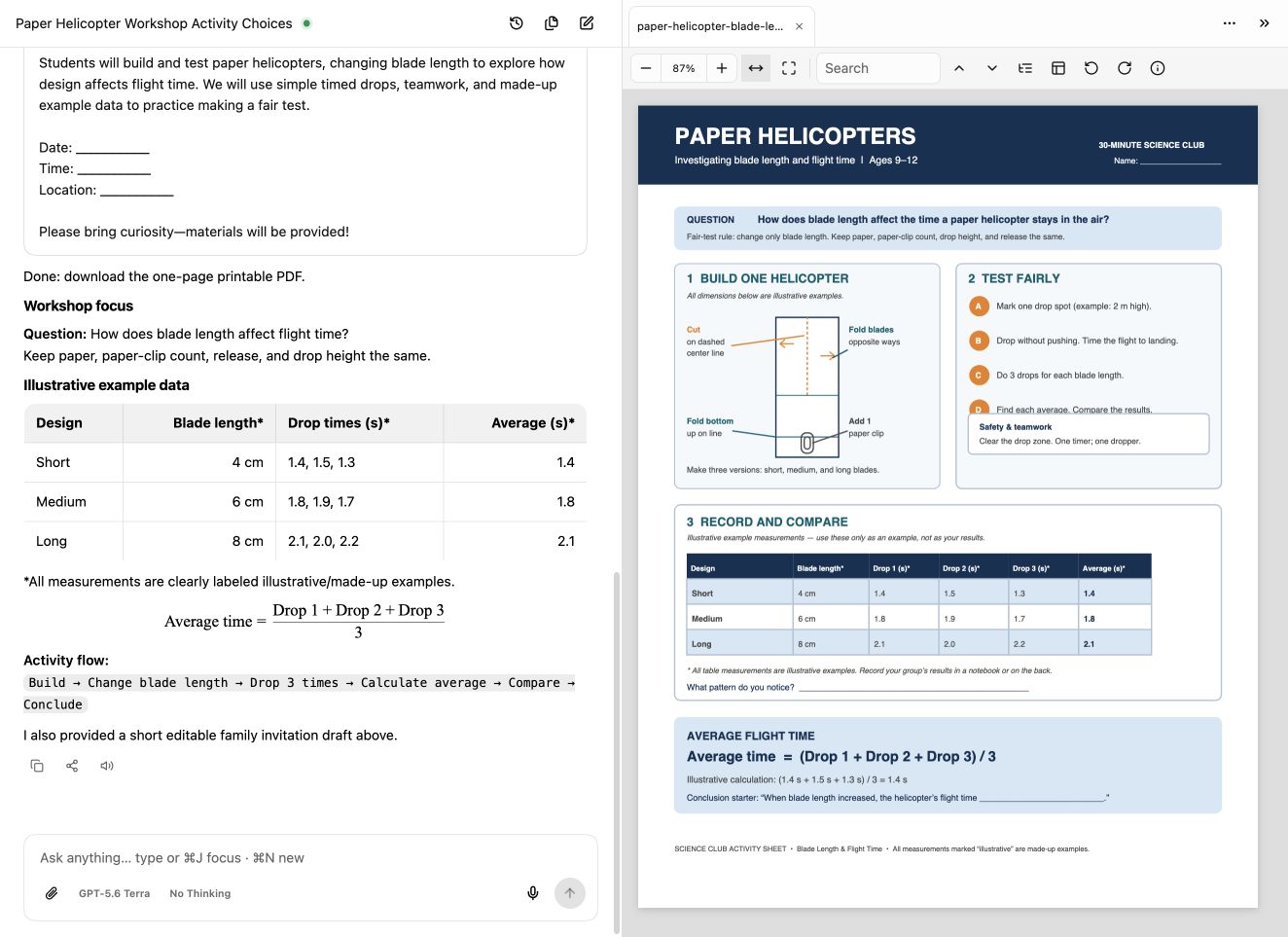Open the three-dots more options menu
1288x937 pixels.
[x=1230, y=23]
